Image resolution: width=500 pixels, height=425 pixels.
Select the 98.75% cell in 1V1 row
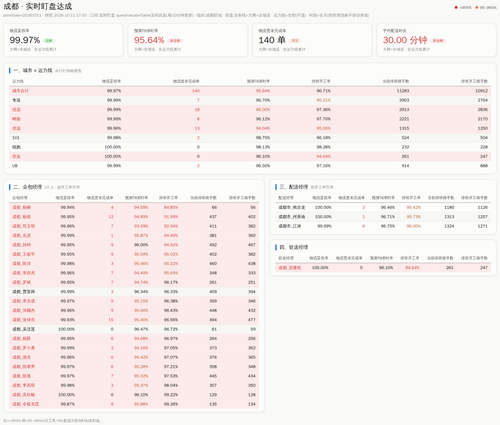263,138
